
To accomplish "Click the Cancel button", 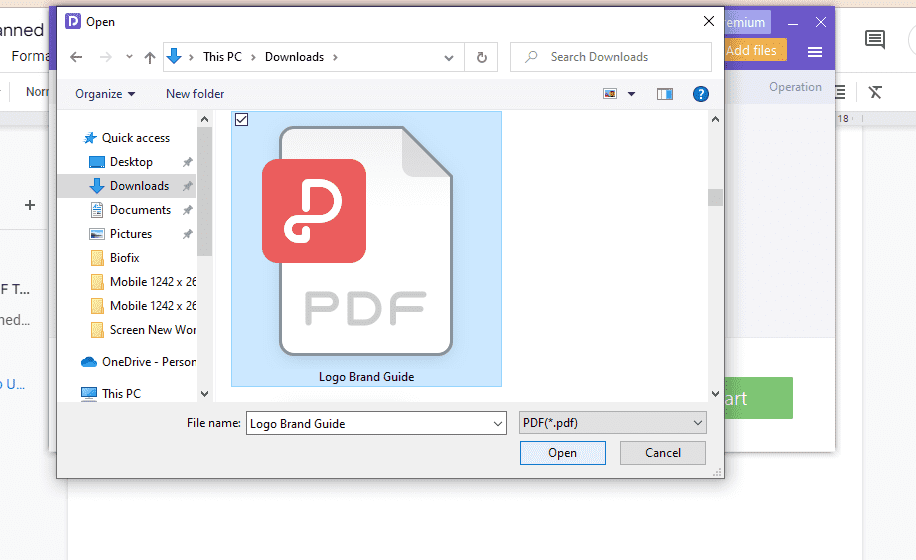I will click(662, 453).
